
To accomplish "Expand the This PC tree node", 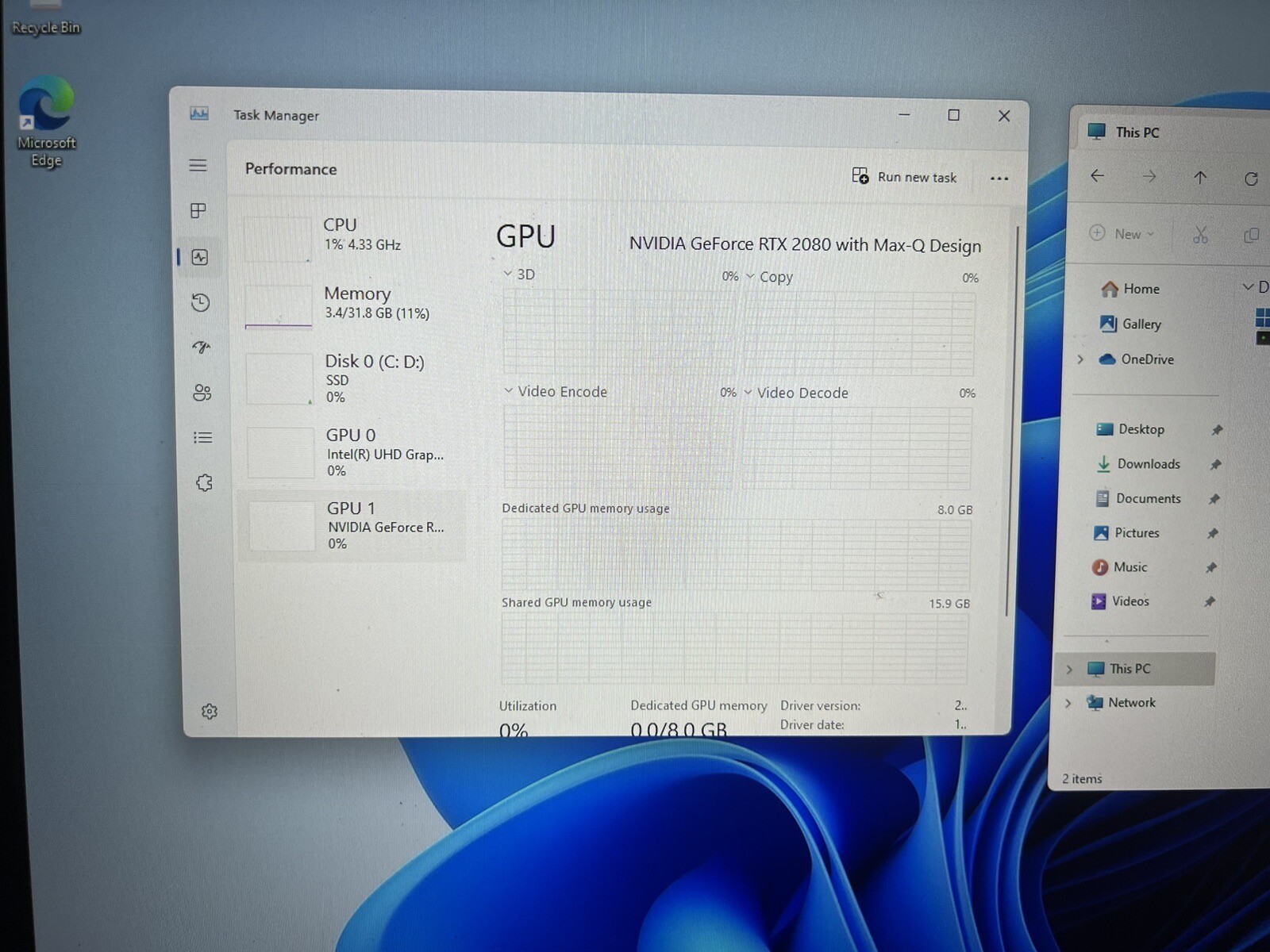I will [1069, 669].
